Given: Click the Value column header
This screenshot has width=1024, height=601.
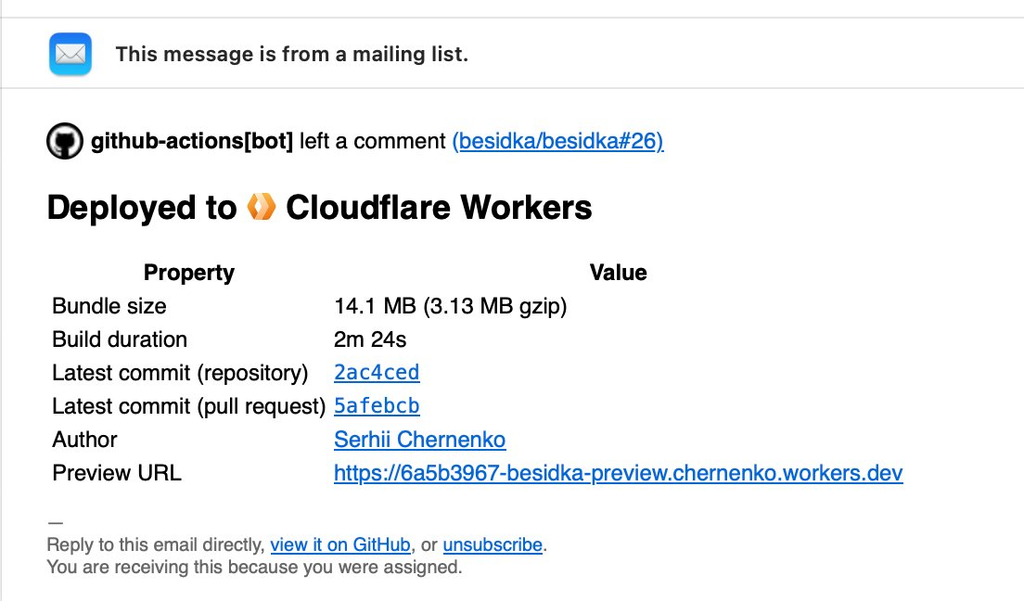Looking at the screenshot, I should click(618, 272).
